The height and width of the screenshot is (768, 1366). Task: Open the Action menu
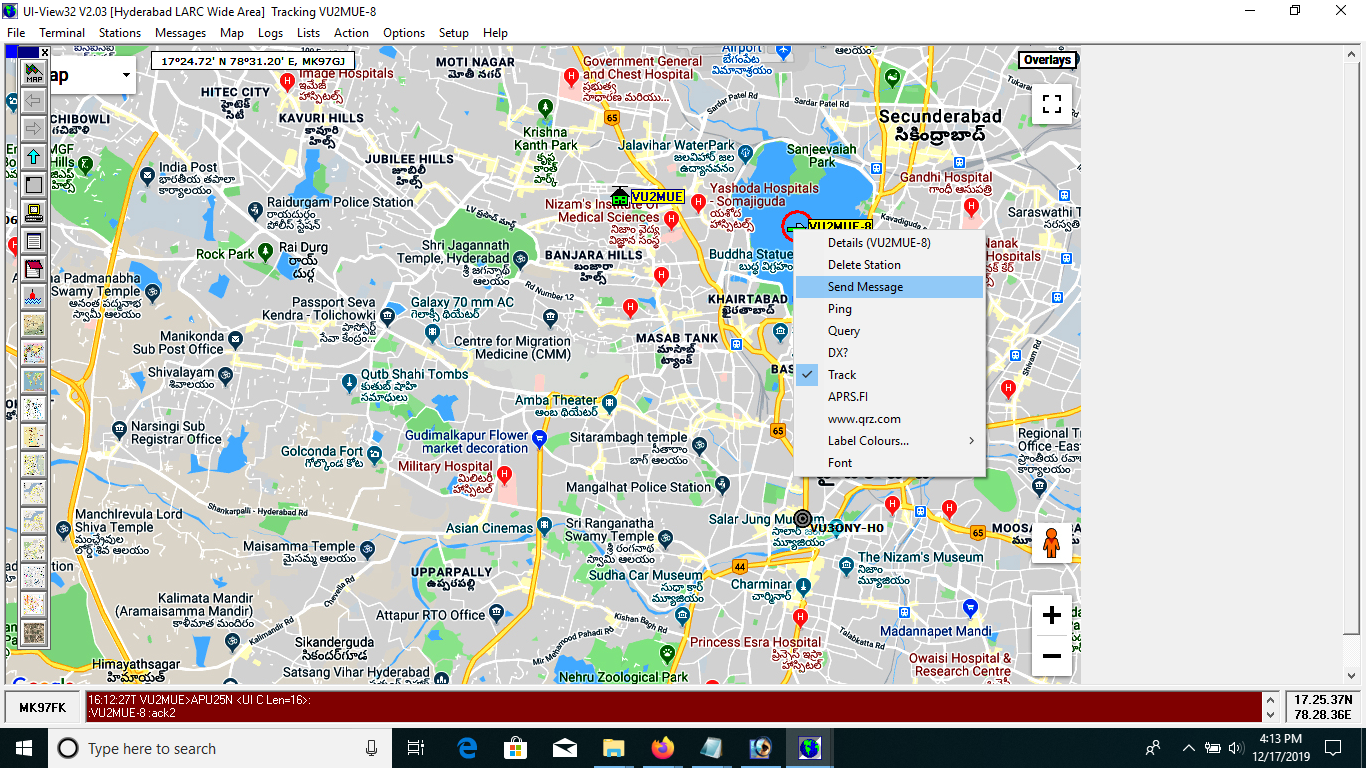click(x=352, y=33)
